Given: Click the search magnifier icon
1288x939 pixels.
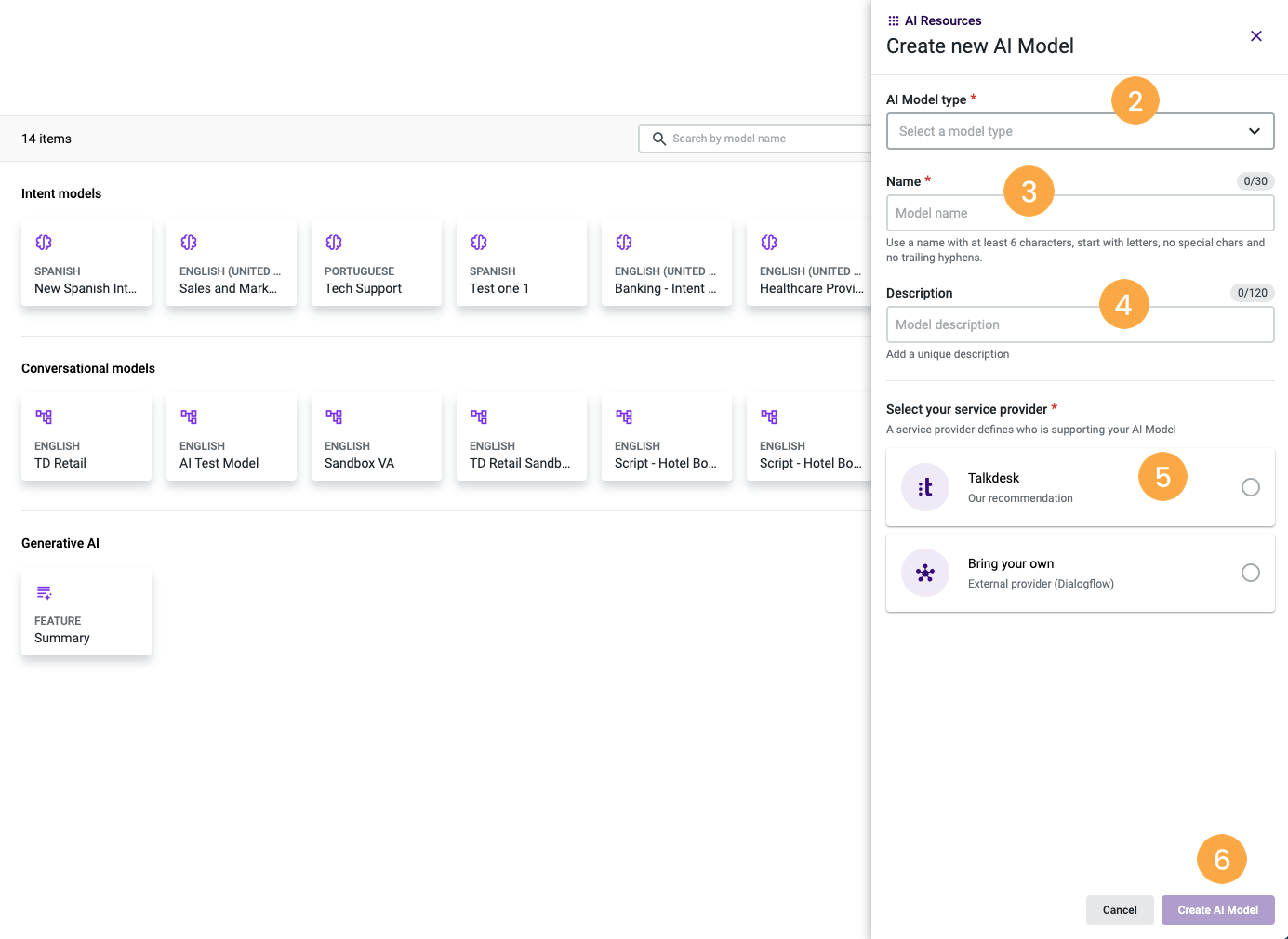Looking at the screenshot, I should (659, 138).
